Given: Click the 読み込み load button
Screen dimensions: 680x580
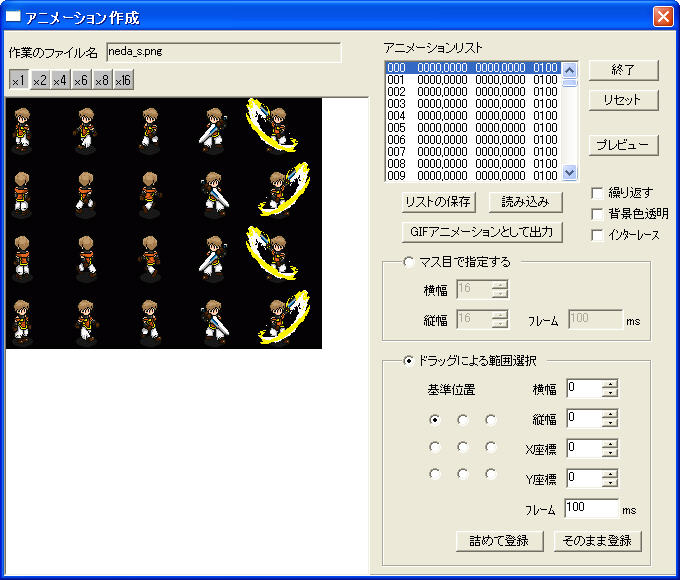Looking at the screenshot, I should (x=526, y=202).
